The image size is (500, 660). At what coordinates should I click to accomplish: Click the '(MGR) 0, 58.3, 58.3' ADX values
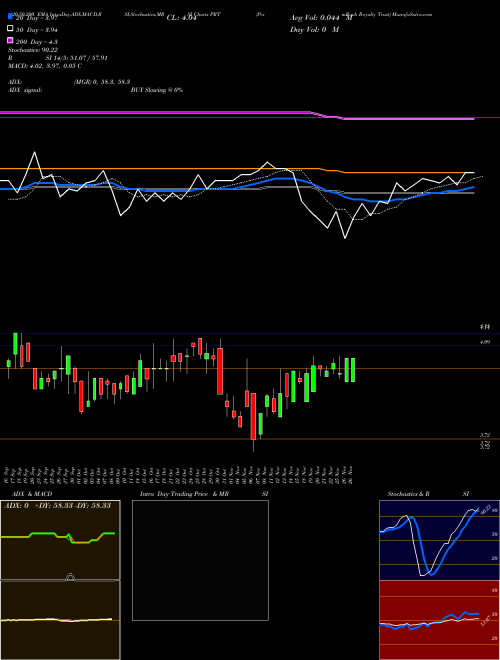[101, 82]
